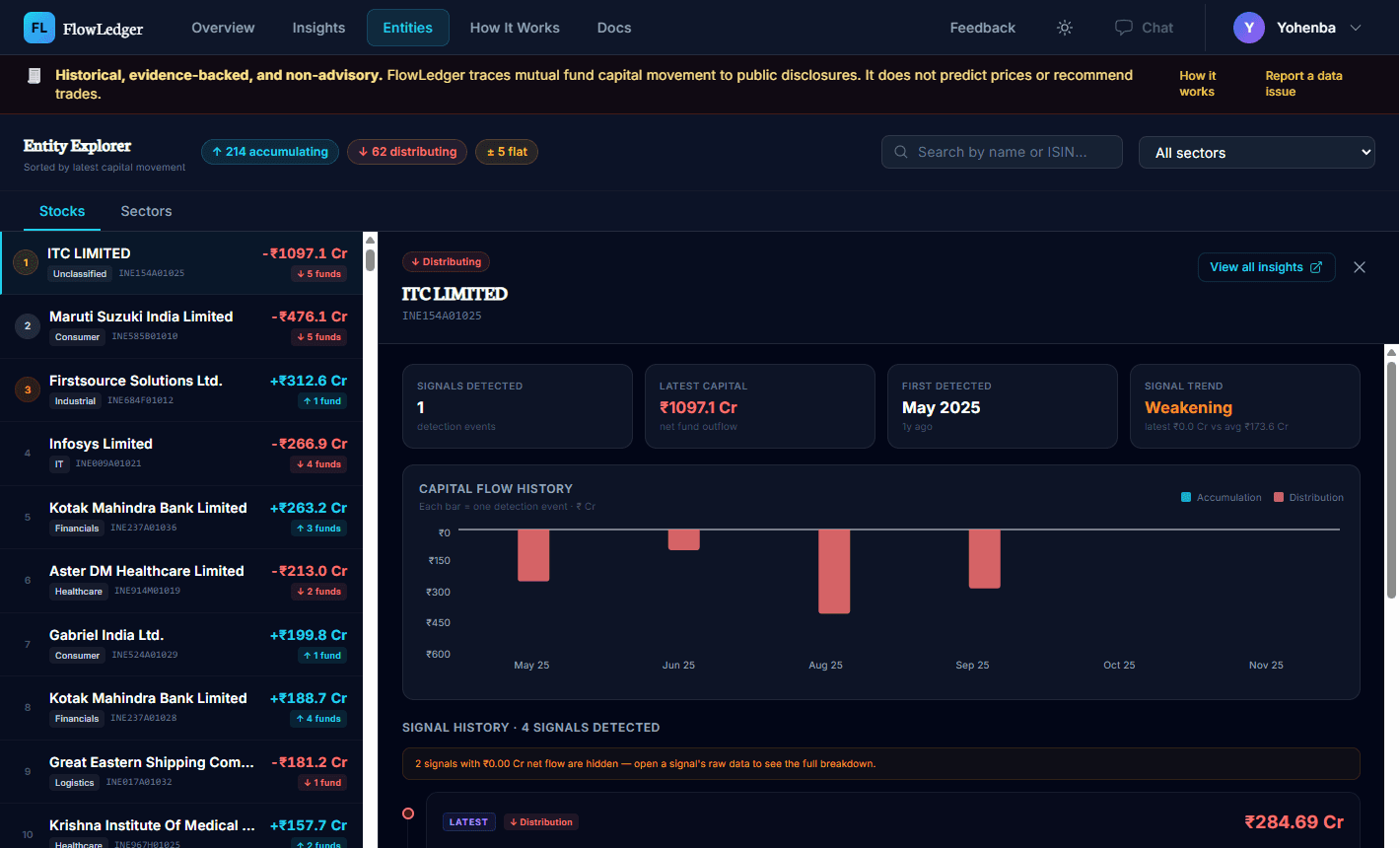The height and width of the screenshot is (848, 1400).
Task: Select Firstsource Solutions Ltd. in the list
Action: tap(181, 390)
